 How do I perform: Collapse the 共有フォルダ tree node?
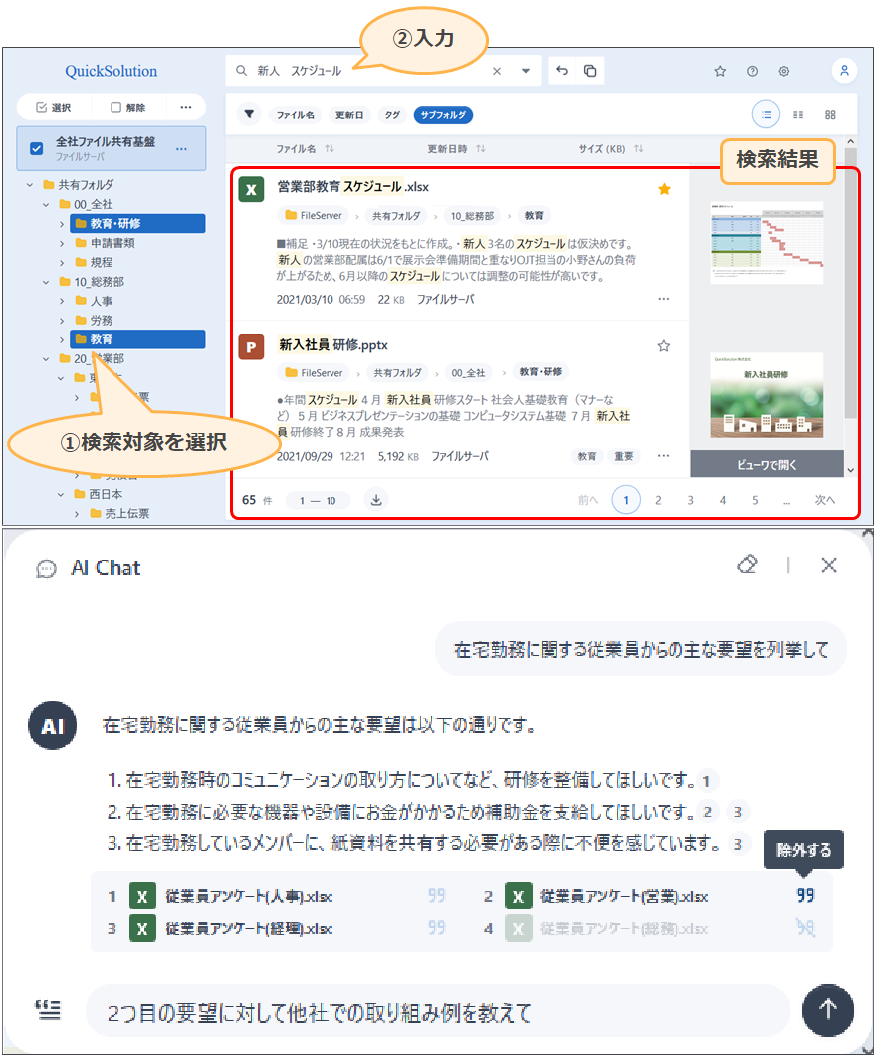[30, 185]
